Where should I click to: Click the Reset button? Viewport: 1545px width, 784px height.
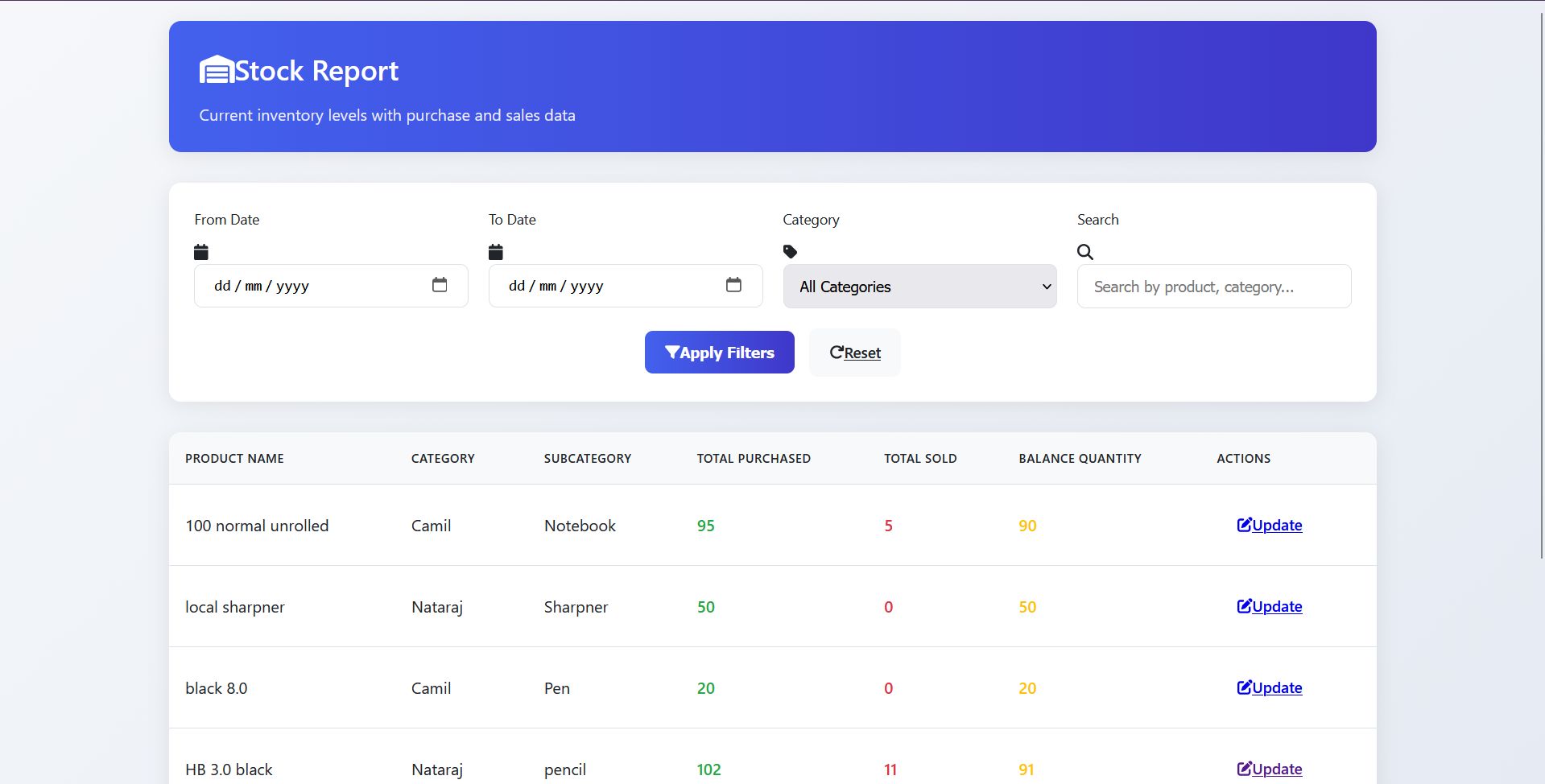(x=854, y=353)
